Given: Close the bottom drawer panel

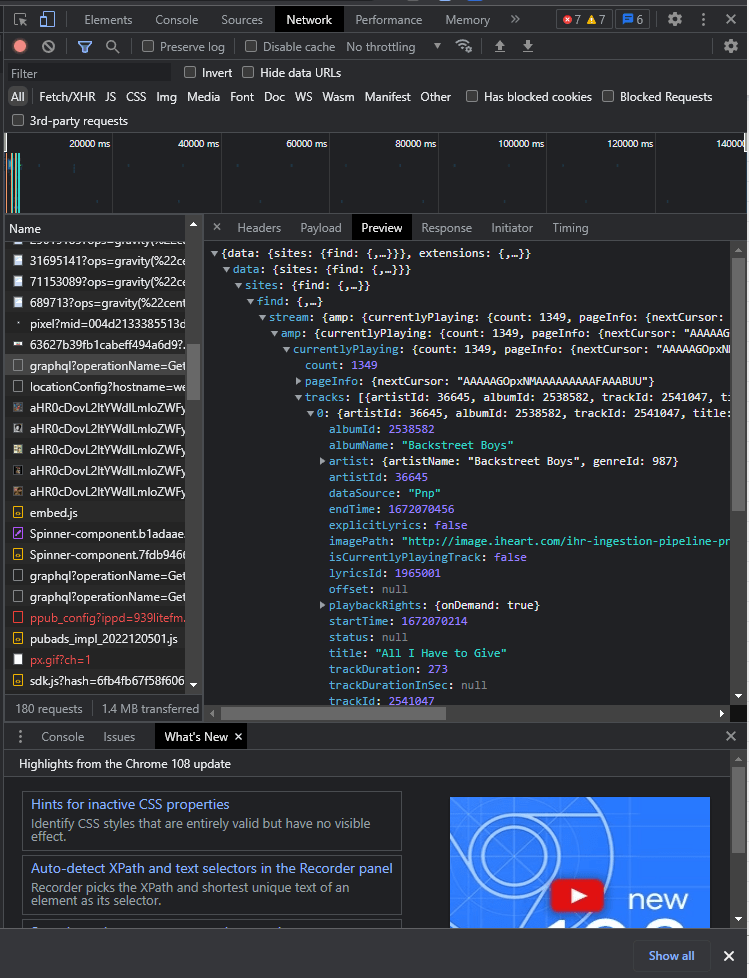Looking at the screenshot, I should 731,736.
